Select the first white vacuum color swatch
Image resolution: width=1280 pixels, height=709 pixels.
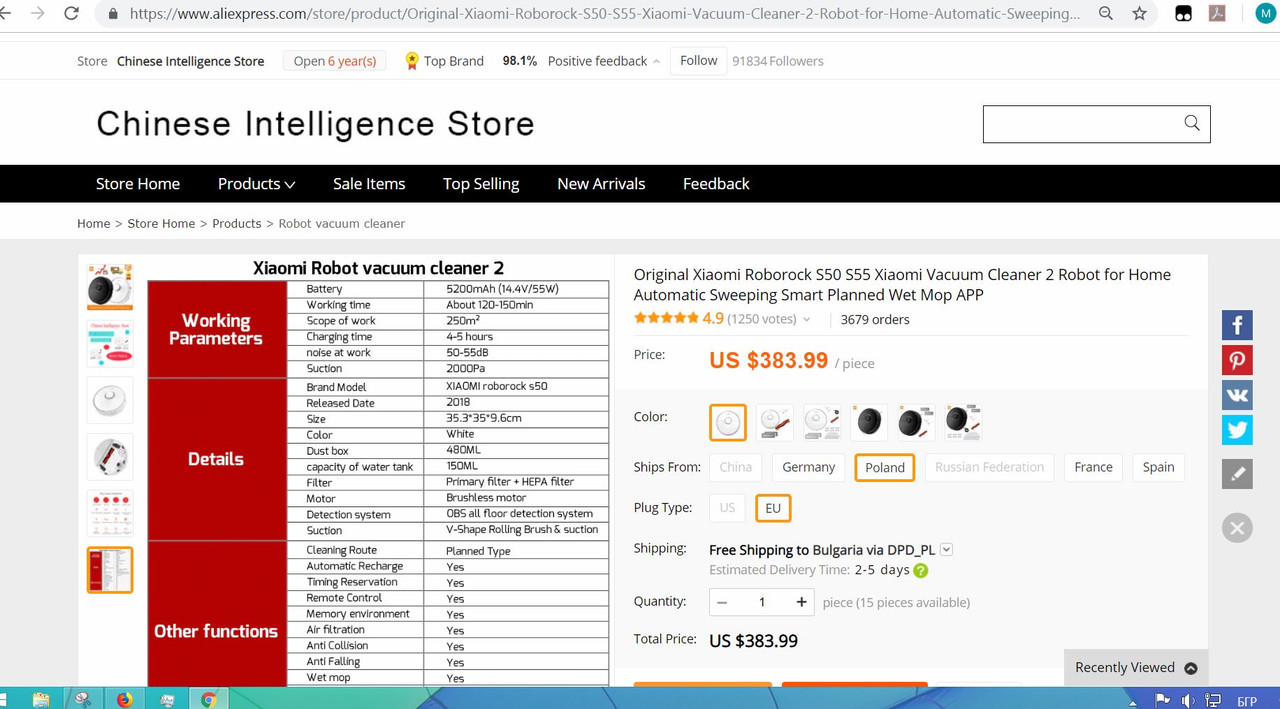click(x=728, y=422)
